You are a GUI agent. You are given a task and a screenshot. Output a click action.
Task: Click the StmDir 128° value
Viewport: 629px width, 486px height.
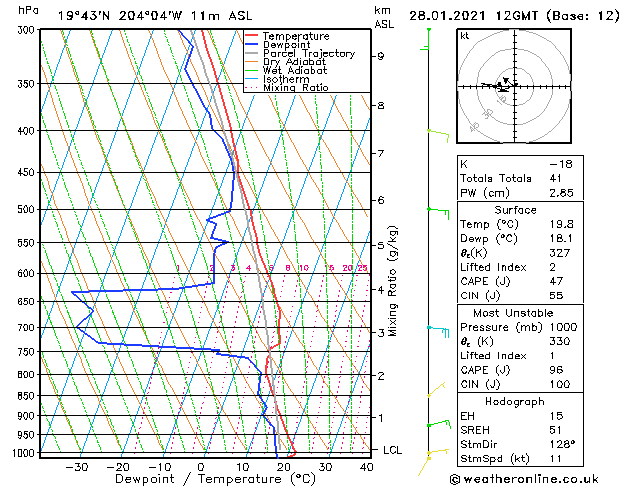(562, 444)
